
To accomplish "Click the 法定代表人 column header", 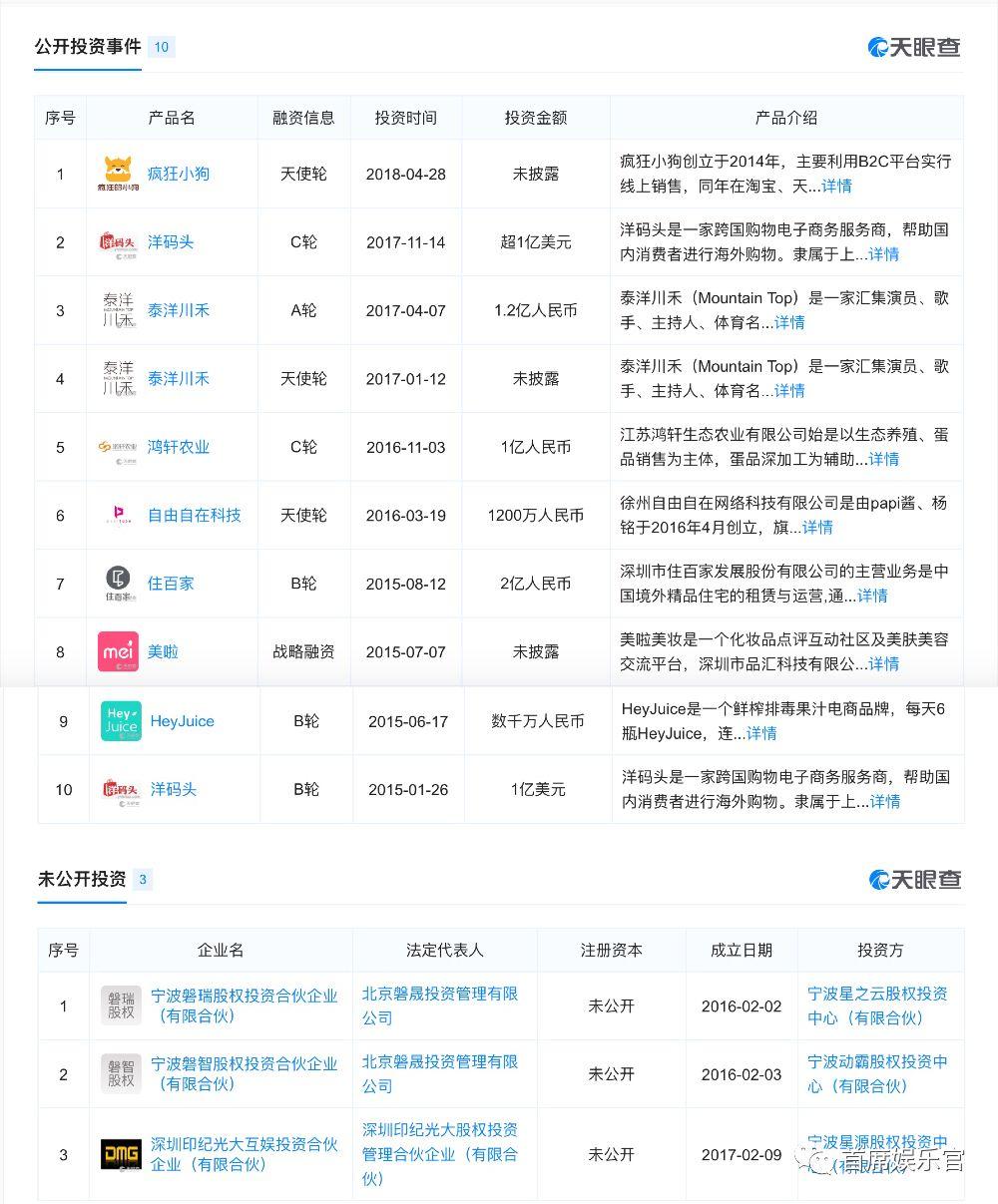I will [445, 950].
